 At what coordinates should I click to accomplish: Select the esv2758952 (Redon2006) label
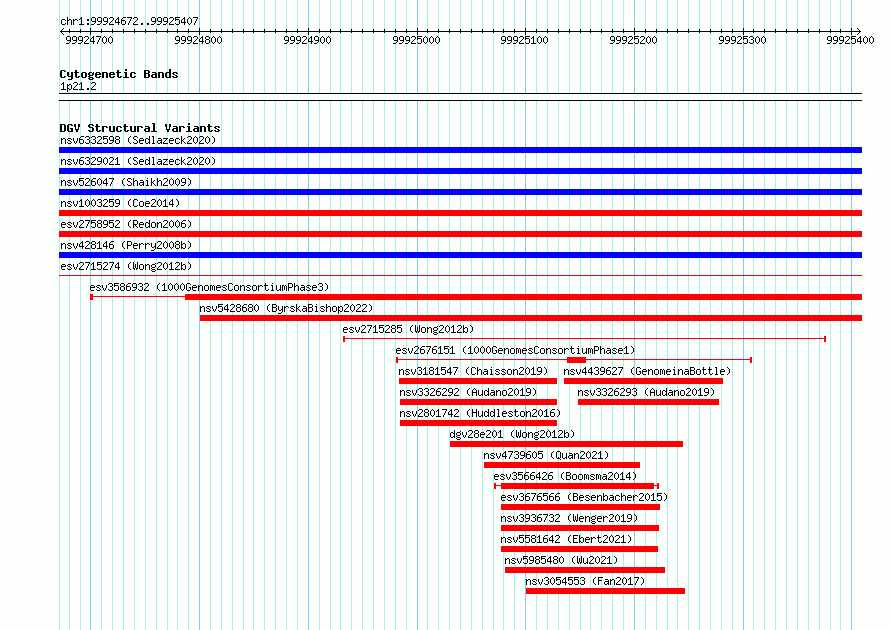click(x=126, y=224)
